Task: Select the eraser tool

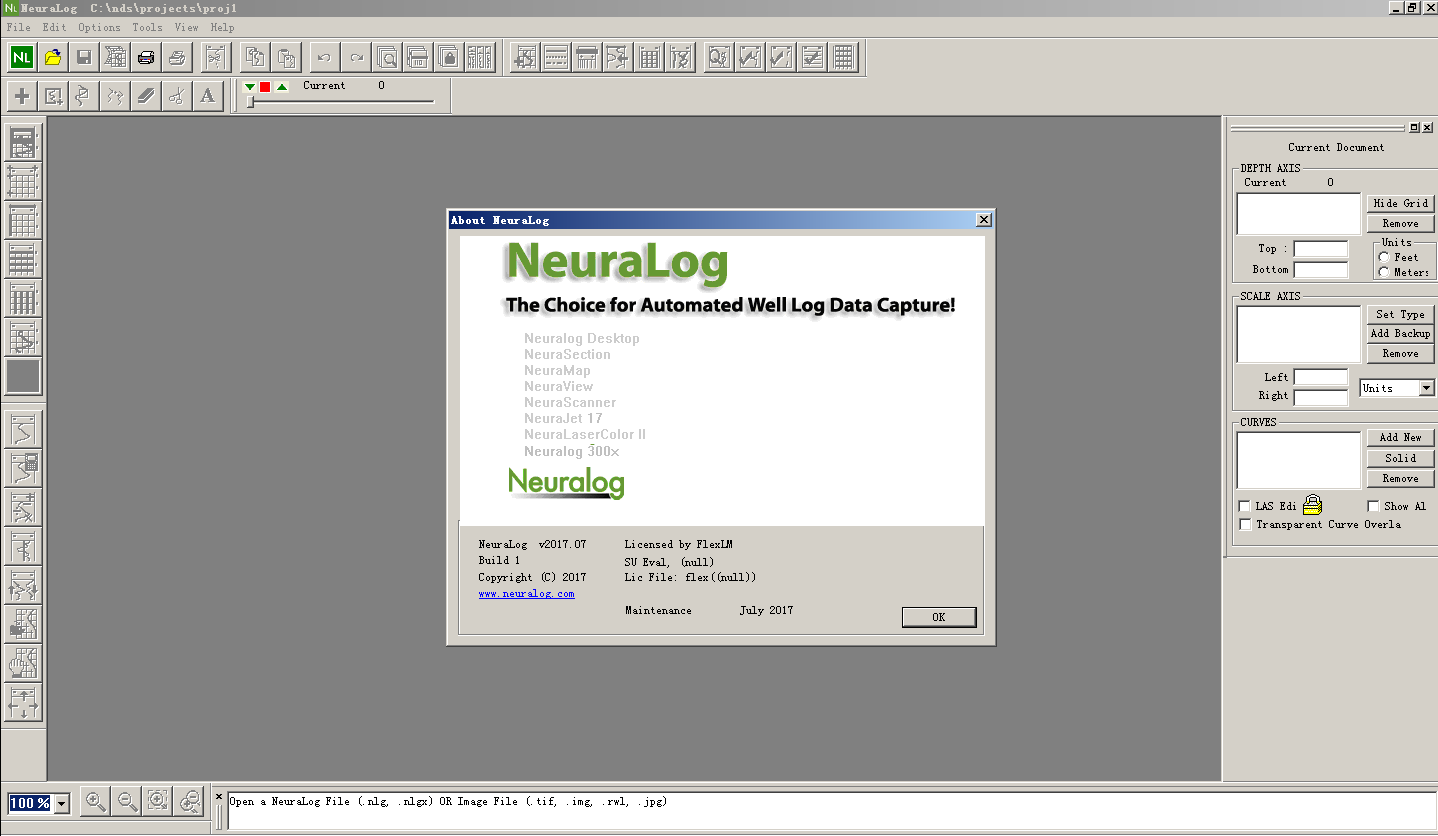Action: tap(146, 96)
